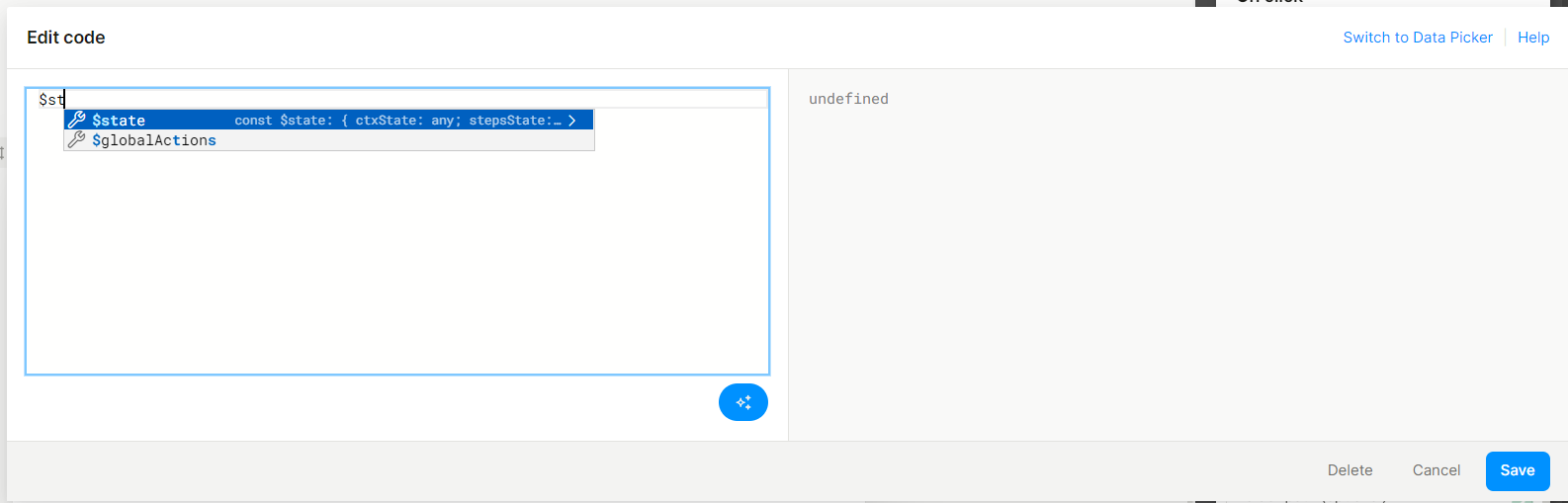1568x503 pixels.
Task: Open the Help link
Action: click(1533, 38)
